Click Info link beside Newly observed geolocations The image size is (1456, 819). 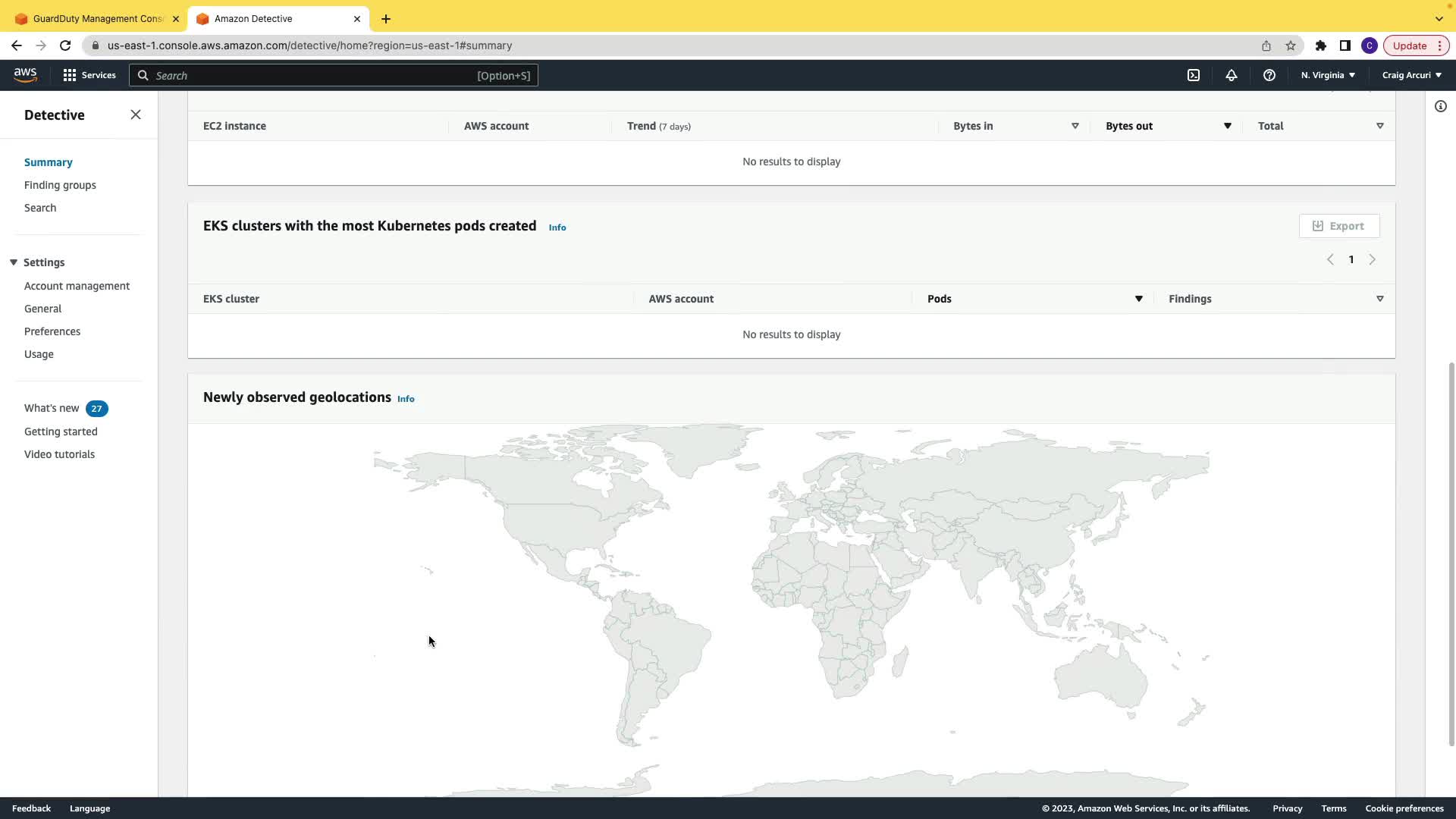(406, 399)
